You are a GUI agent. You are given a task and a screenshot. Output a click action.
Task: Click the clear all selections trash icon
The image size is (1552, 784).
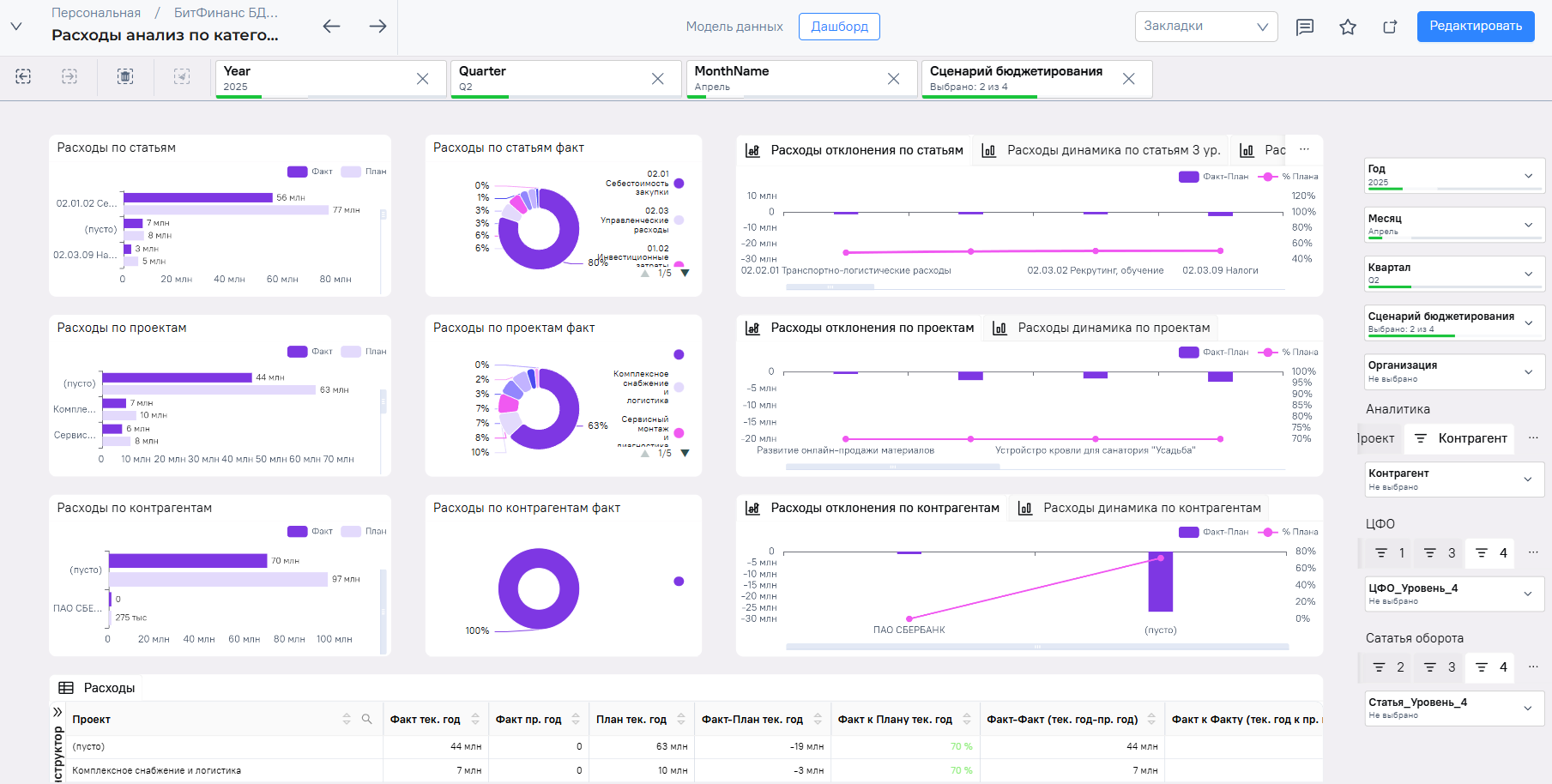125,76
